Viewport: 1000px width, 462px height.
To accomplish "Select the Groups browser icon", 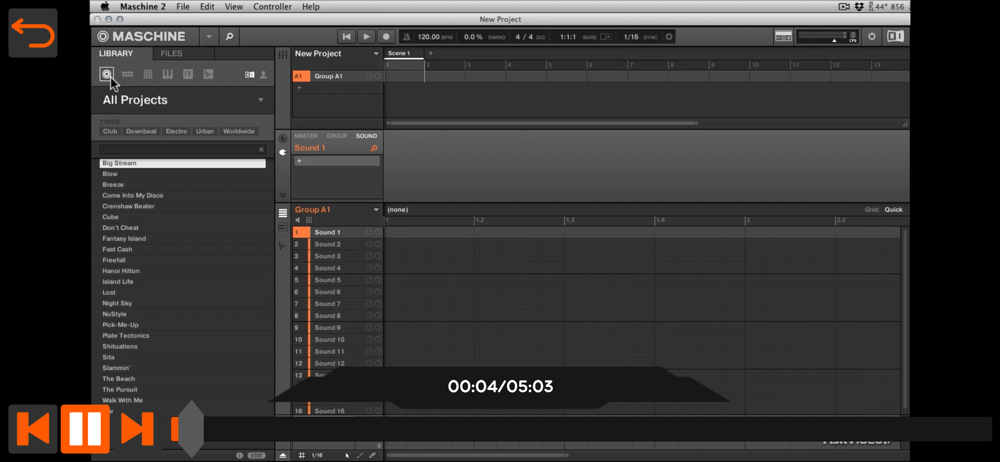I will tap(128, 75).
